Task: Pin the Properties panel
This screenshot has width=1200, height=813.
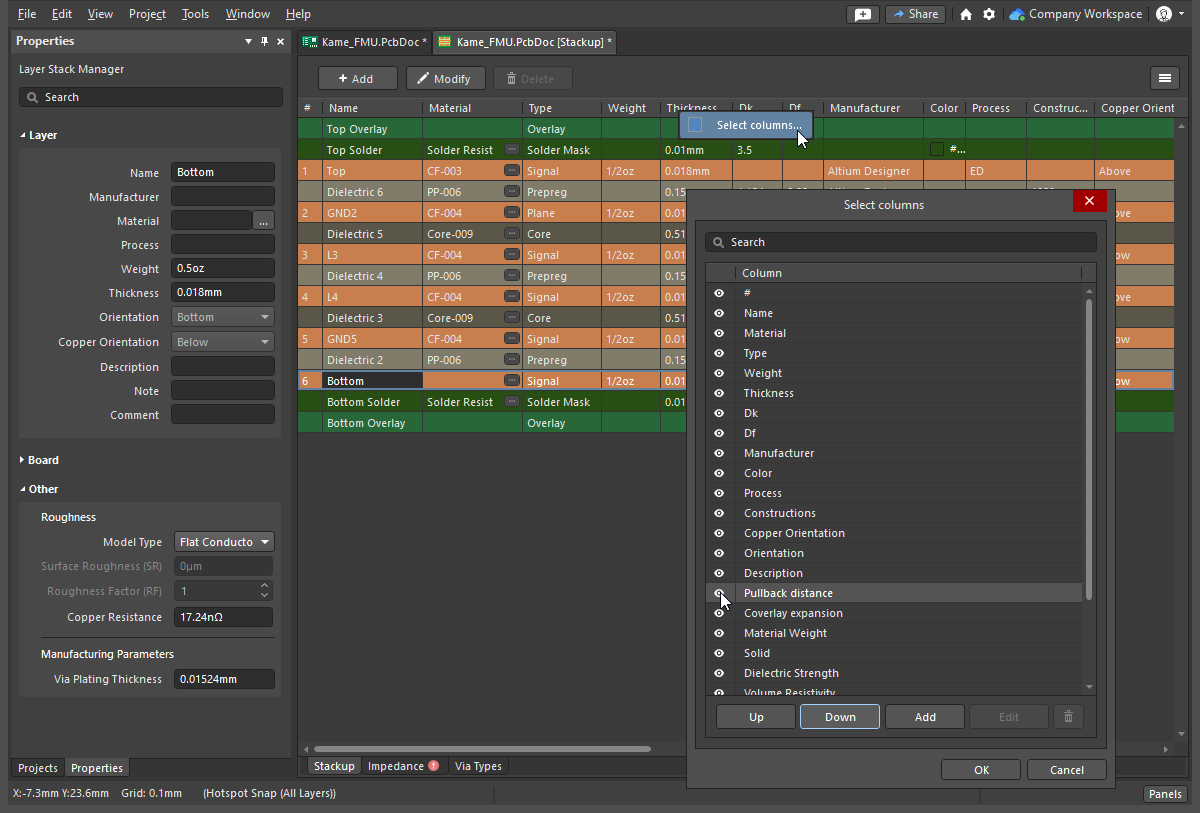Action: click(264, 41)
